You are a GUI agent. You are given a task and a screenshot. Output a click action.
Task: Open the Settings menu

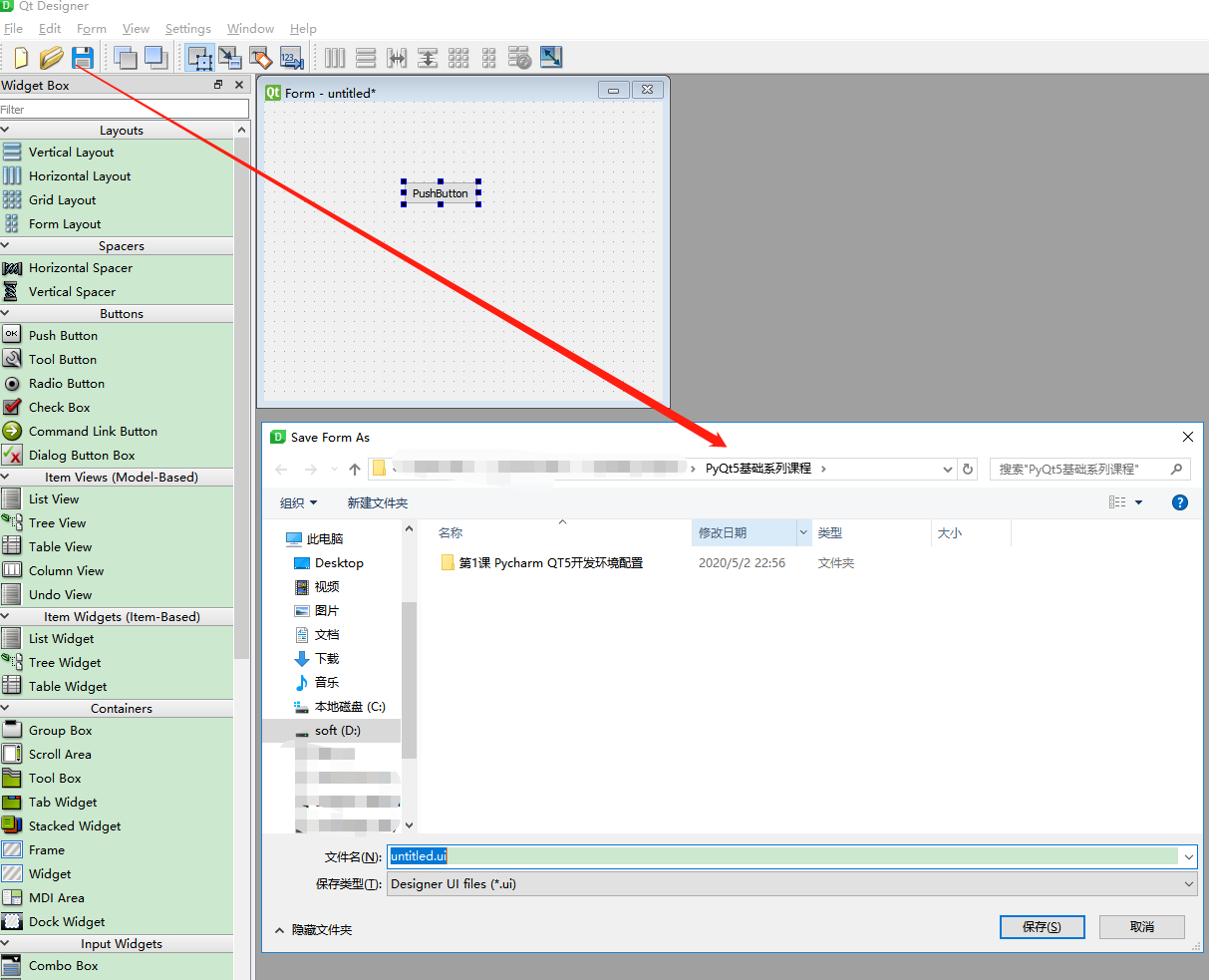click(187, 28)
